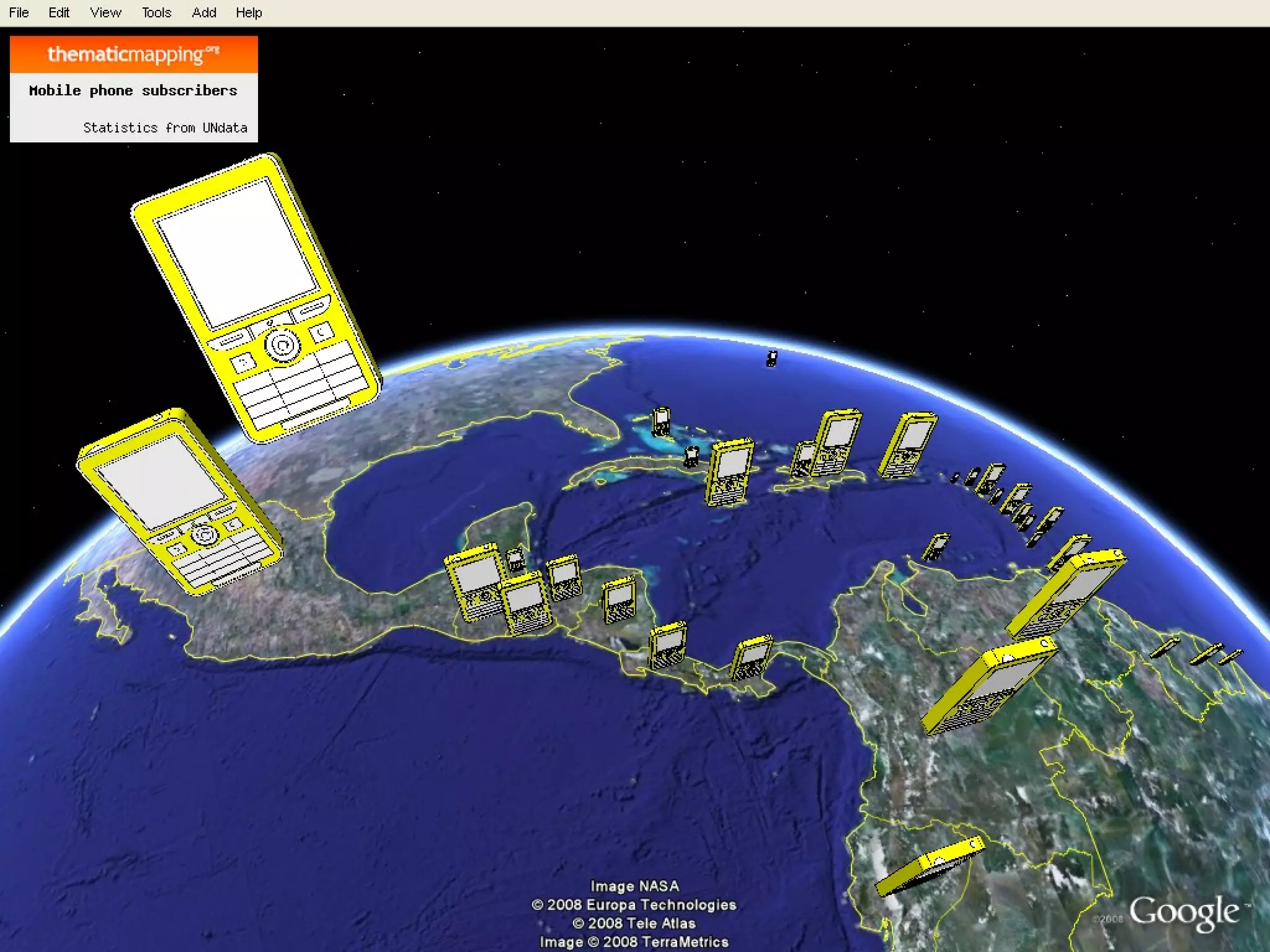Screen dimensions: 1270x952
Task: Select the phone symbol over El Salvador
Action: (x=526, y=602)
